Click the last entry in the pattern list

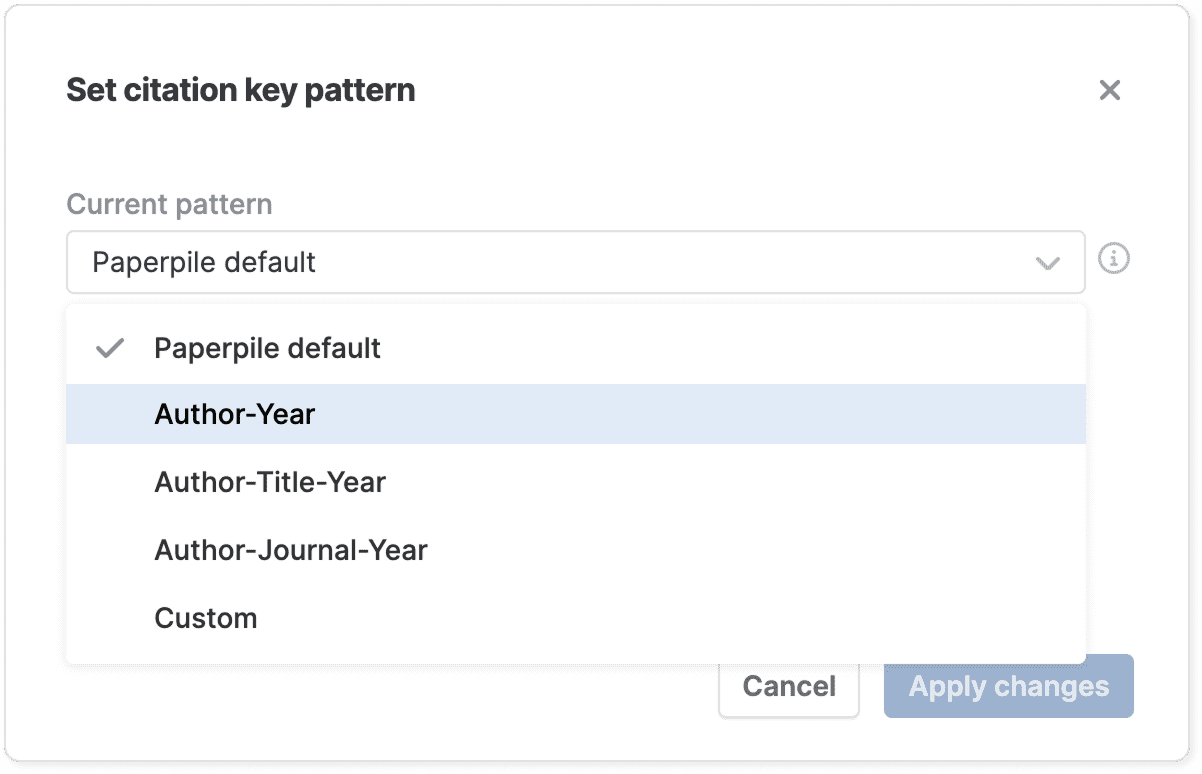tap(575, 618)
